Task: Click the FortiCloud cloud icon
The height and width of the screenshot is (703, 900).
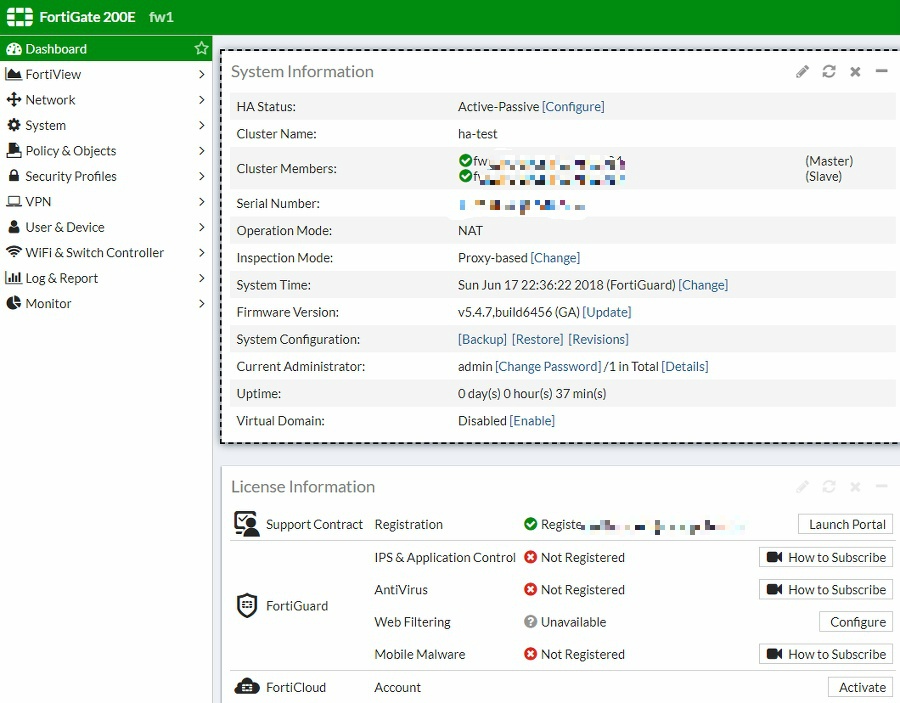Action: tap(247, 686)
